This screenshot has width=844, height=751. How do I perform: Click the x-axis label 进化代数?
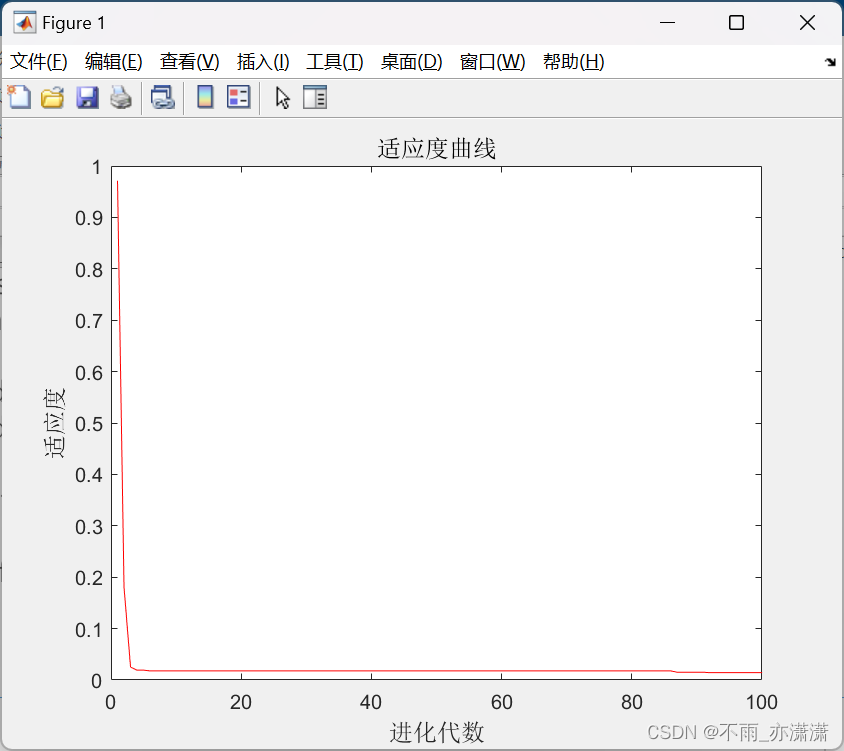click(437, 732)
